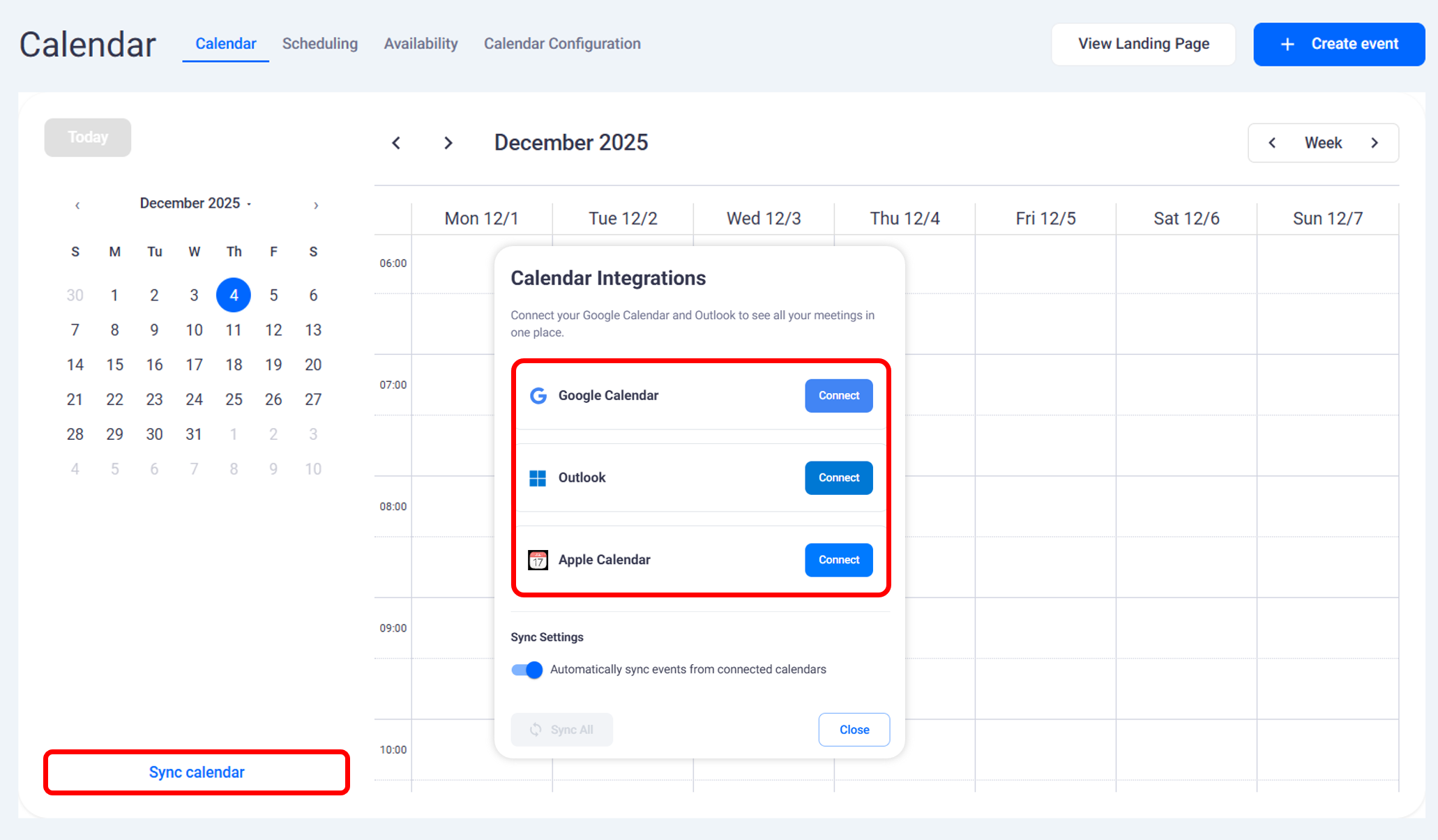Viewport: 1438px width, 840px height.
Task: Switch to the Availability tab
Action: [x=421, y=44]
